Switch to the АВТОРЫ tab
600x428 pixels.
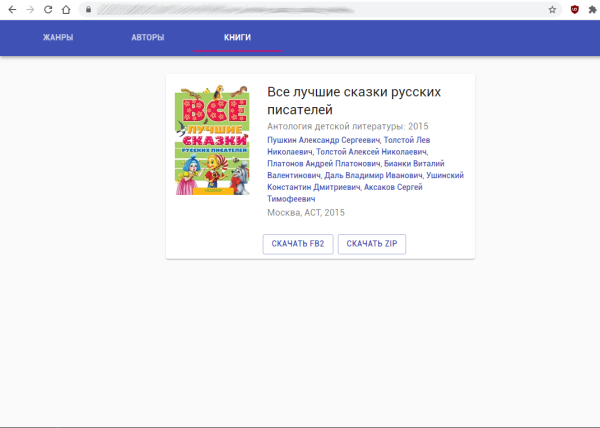148,37
